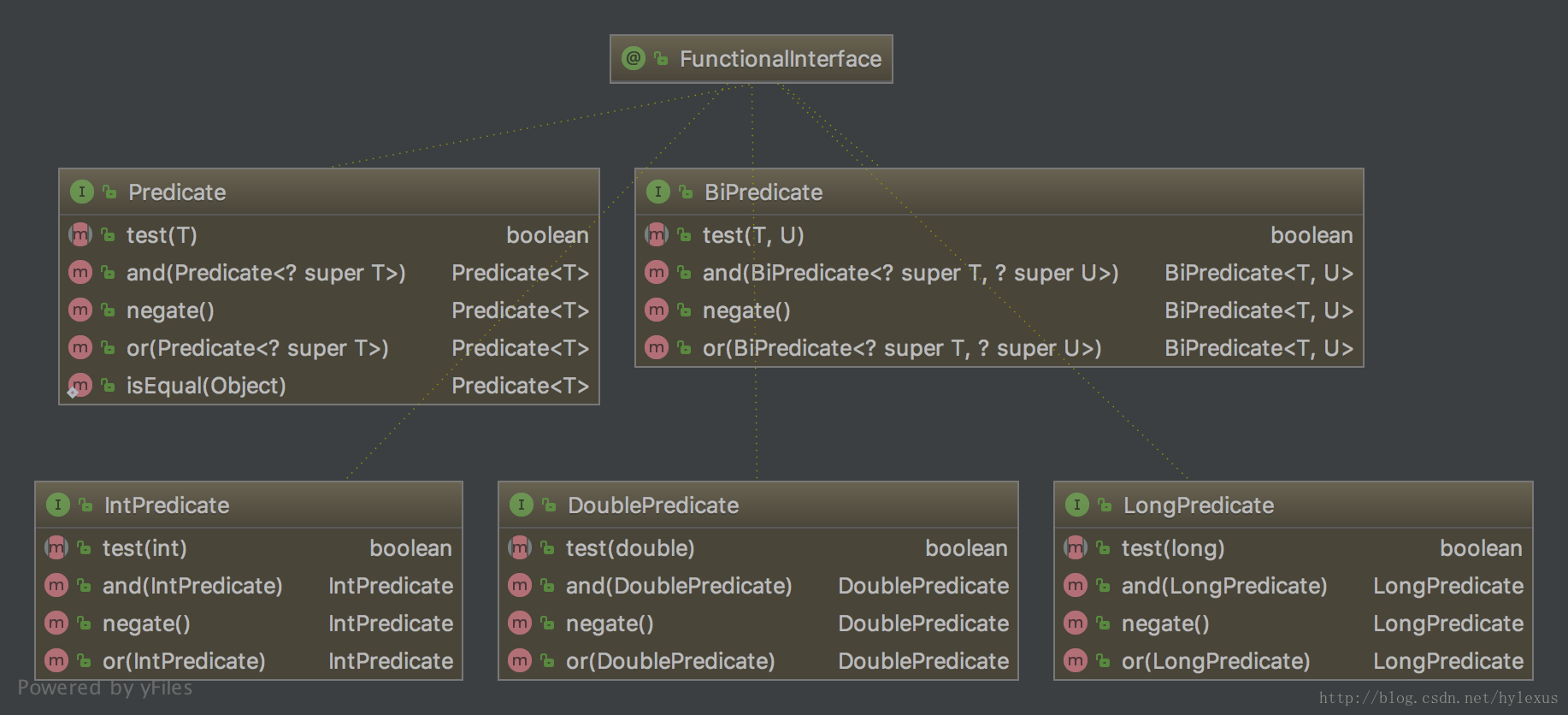Click the method icon of and(IntPredicate)
Viewport: 1568px width, 715px height.
[56, 585]
